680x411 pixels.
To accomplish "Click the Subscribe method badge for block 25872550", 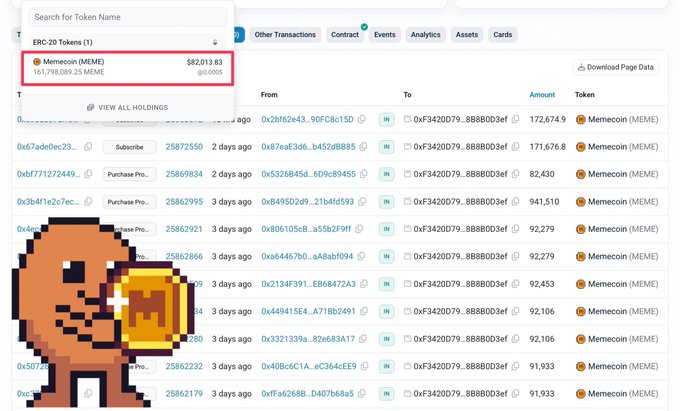I will (x=129, y=147).
